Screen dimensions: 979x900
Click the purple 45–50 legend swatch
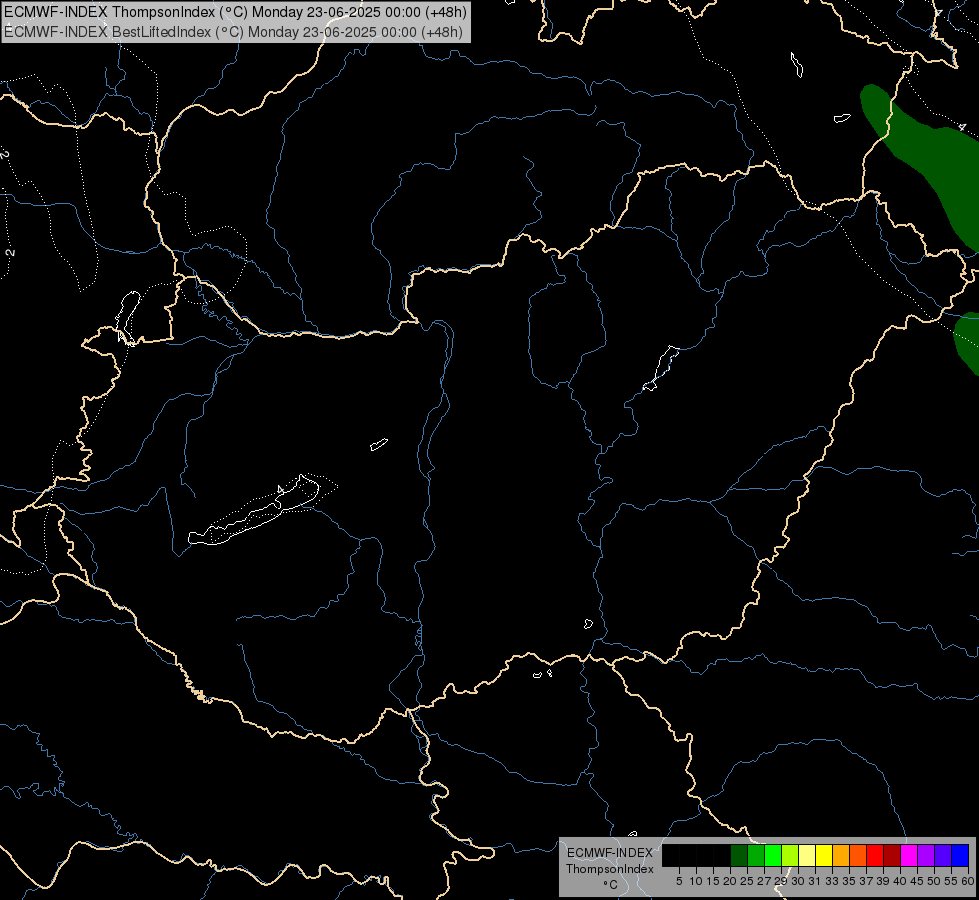926,856
